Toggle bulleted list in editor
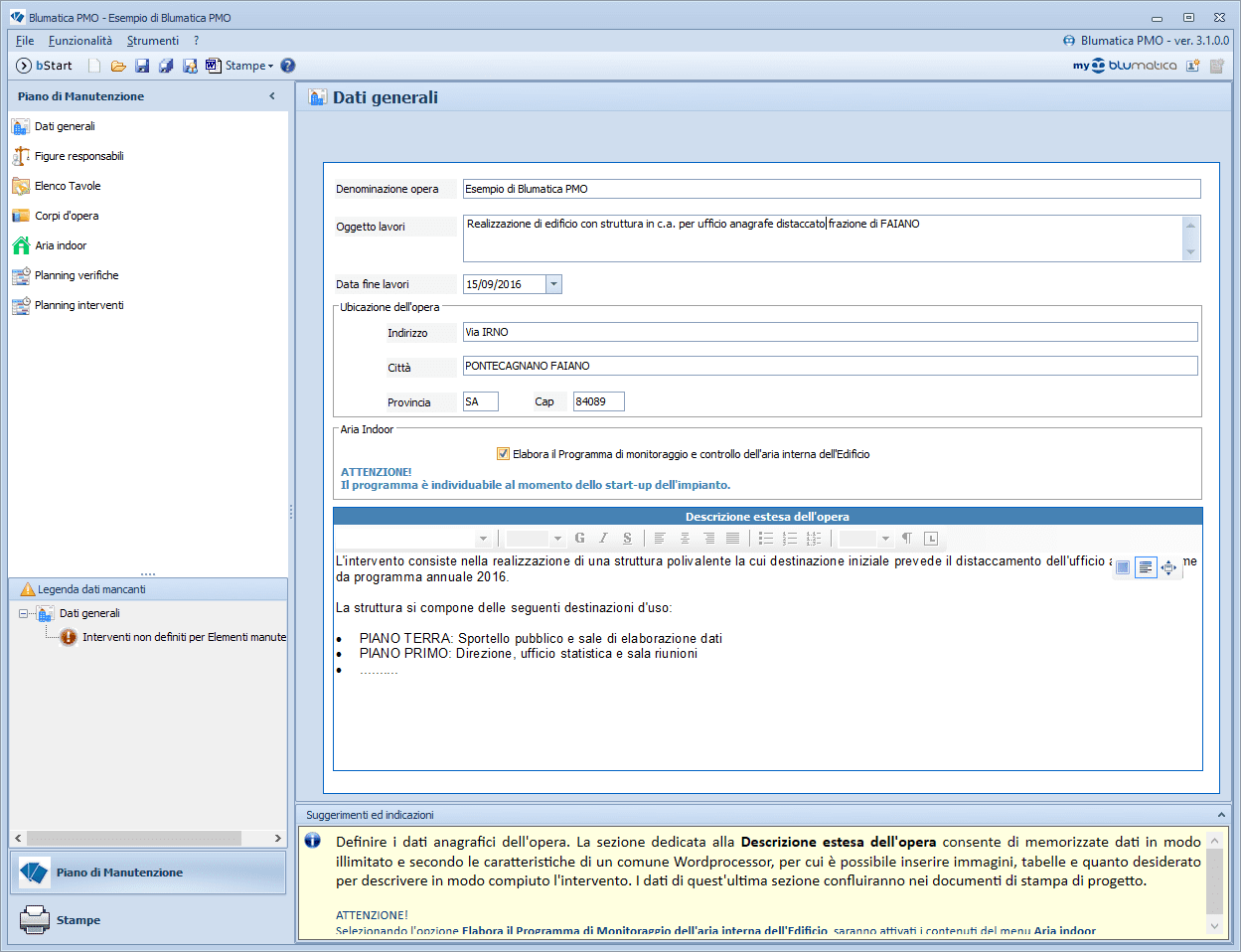The image size is (1241, 952). 766,539
